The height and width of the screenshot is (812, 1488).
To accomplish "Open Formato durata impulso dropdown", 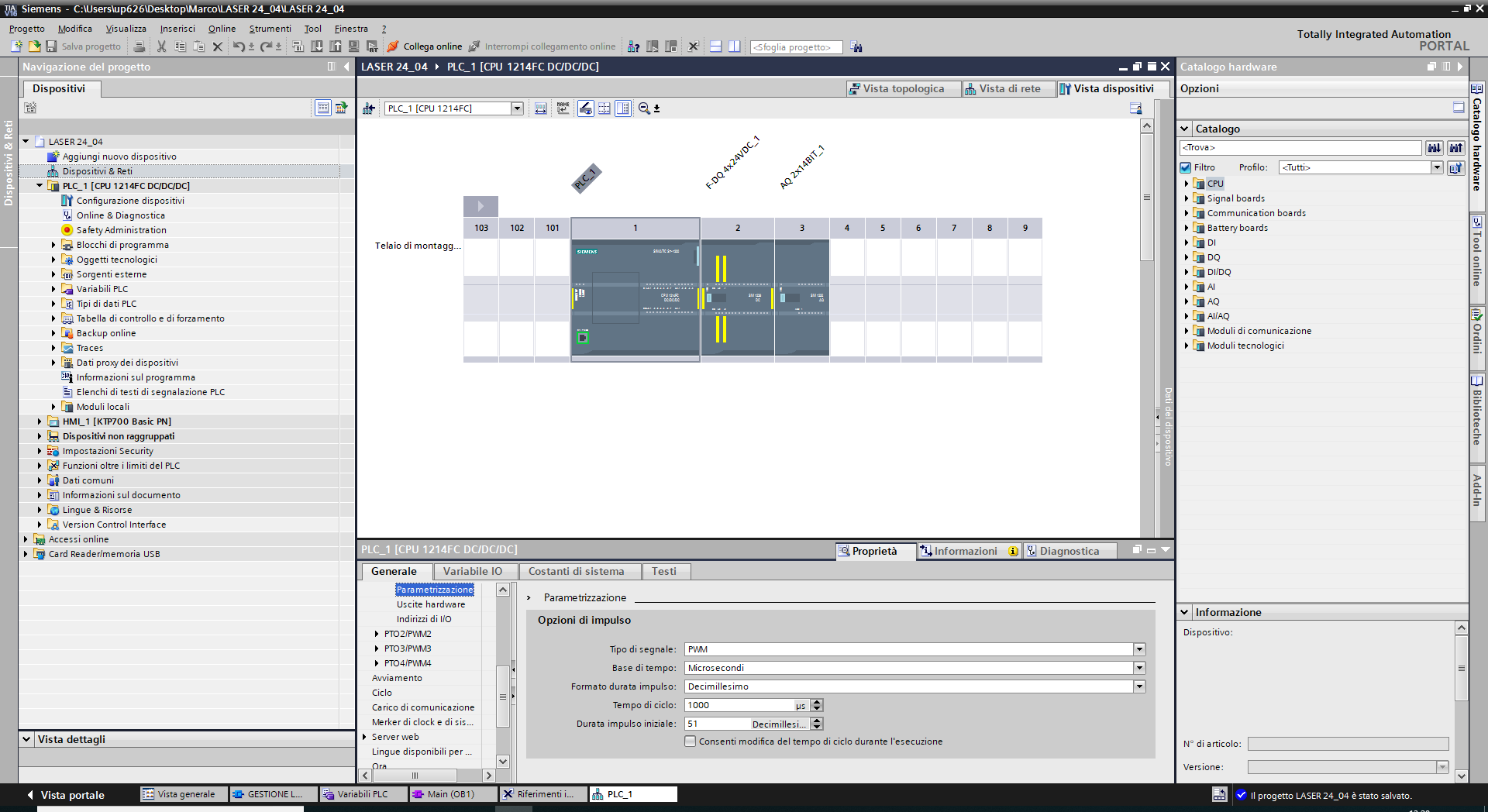I will click(1139, 686).
